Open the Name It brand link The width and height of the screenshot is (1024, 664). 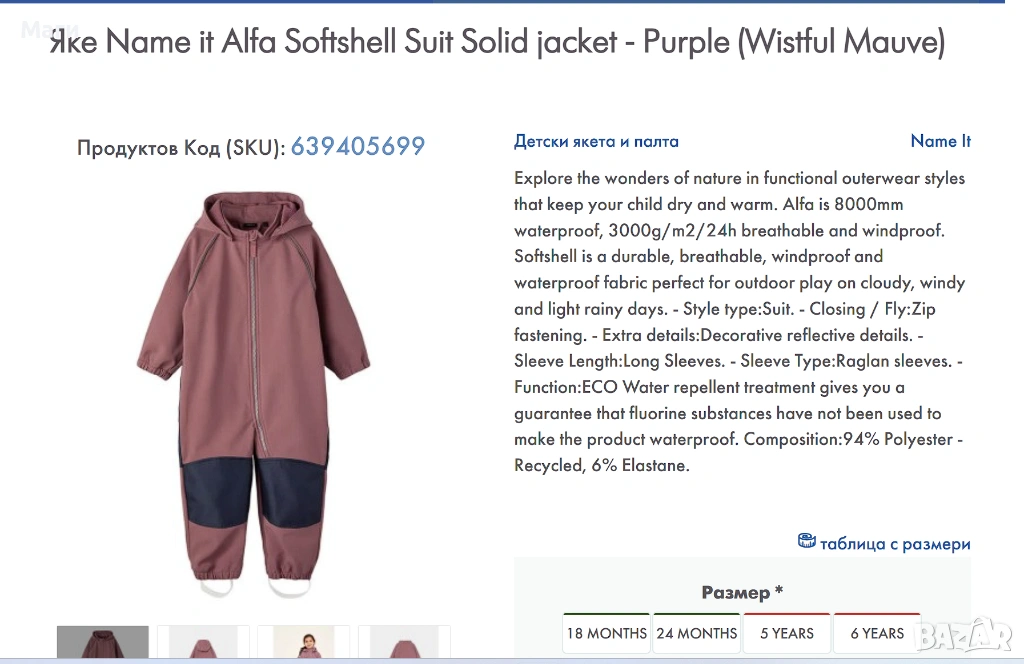point(940,141)
